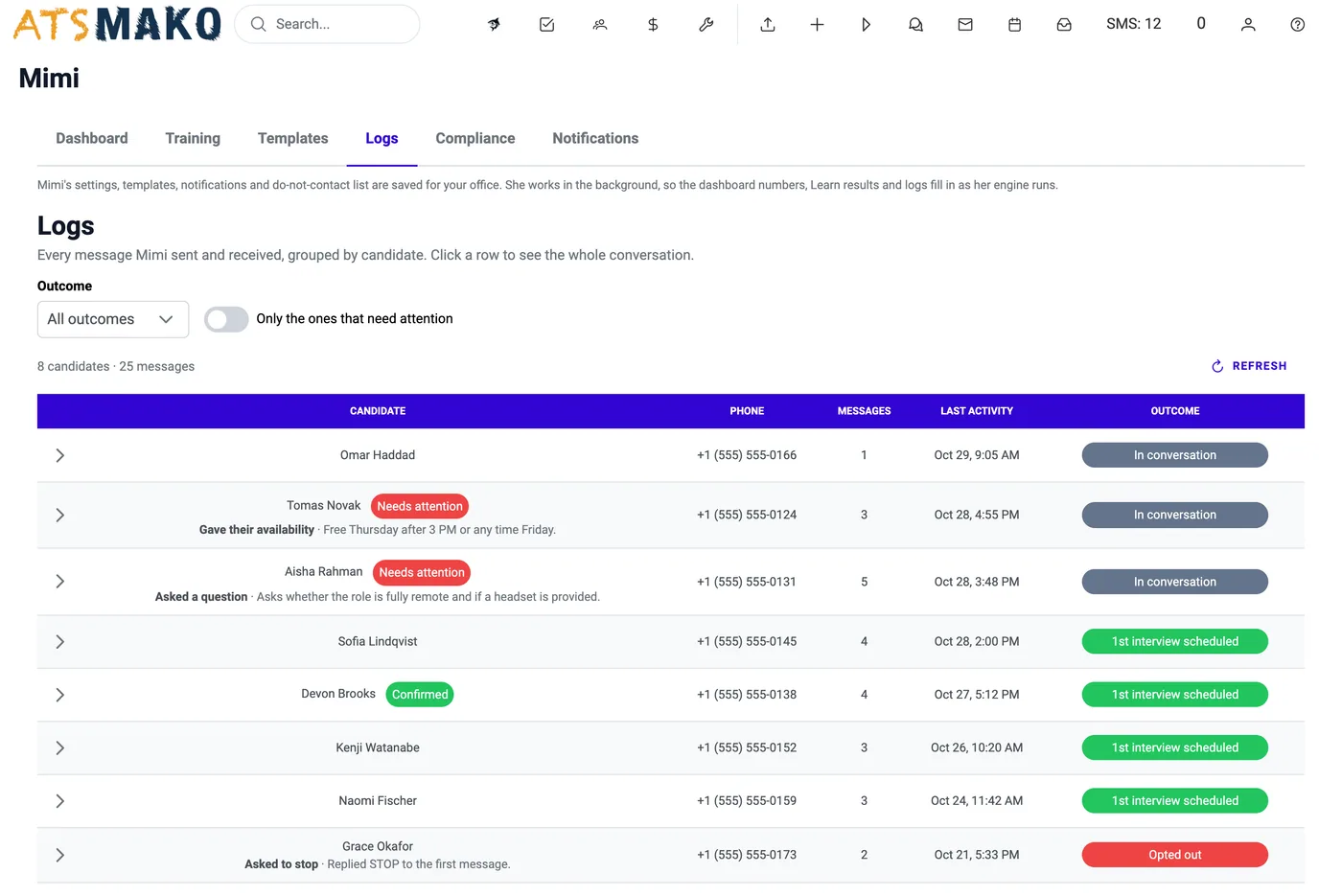Image resolution: width=1342 pixels, height=896 pixels.
Task: Expand Devon Brooks's conversation row
Action: pos(59,695)
